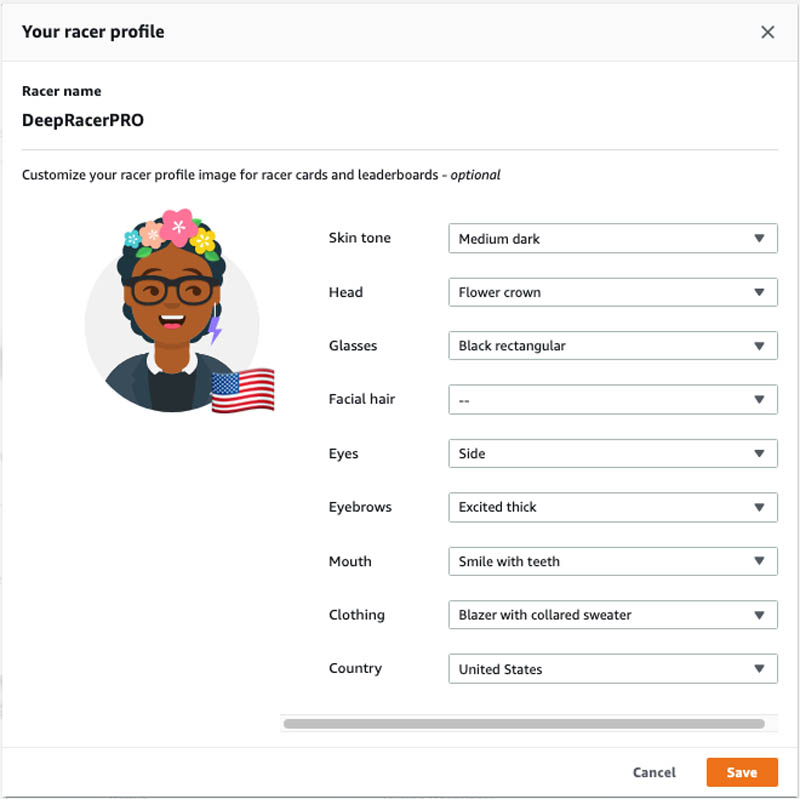Click the US flag icon on avatar
Image resolution: width=800 pixels, height=799 pixels.
point(243,390)
